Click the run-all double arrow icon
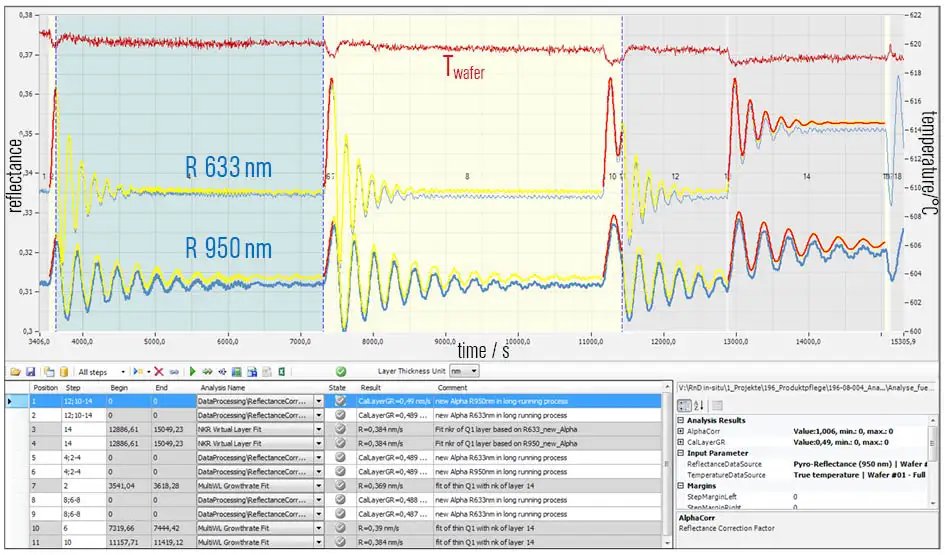945x555 pixels. [207, 372]
